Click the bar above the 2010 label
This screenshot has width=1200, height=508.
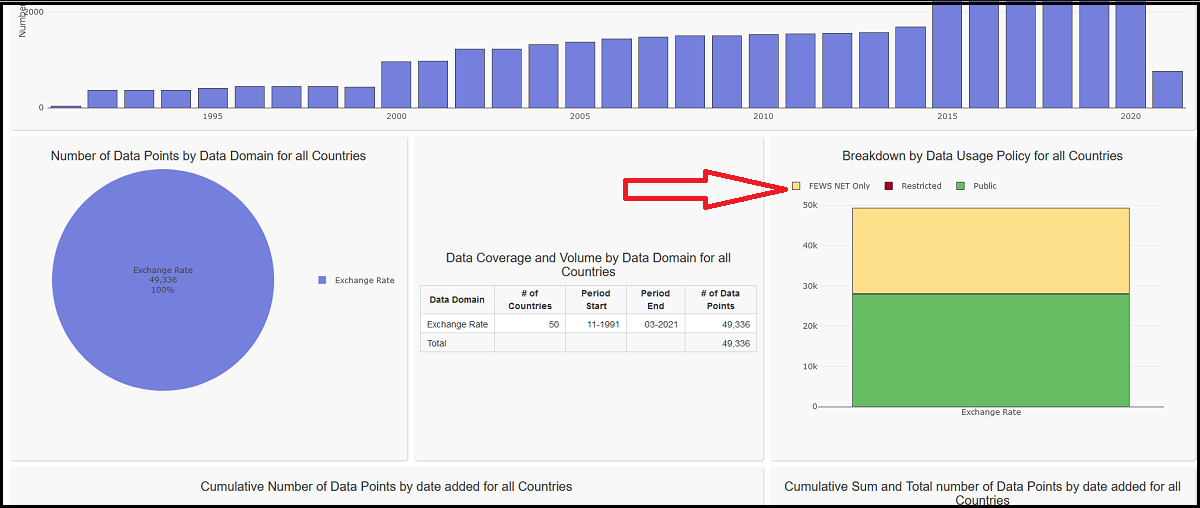tap(763, 71)
